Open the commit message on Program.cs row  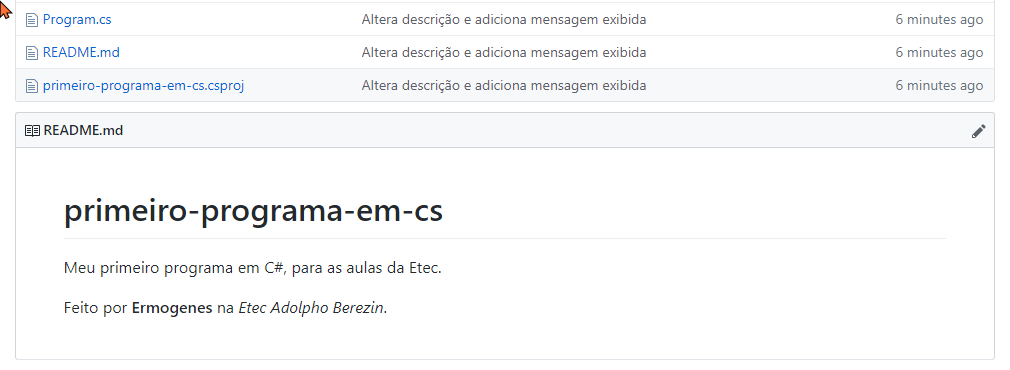pos(504,20)
